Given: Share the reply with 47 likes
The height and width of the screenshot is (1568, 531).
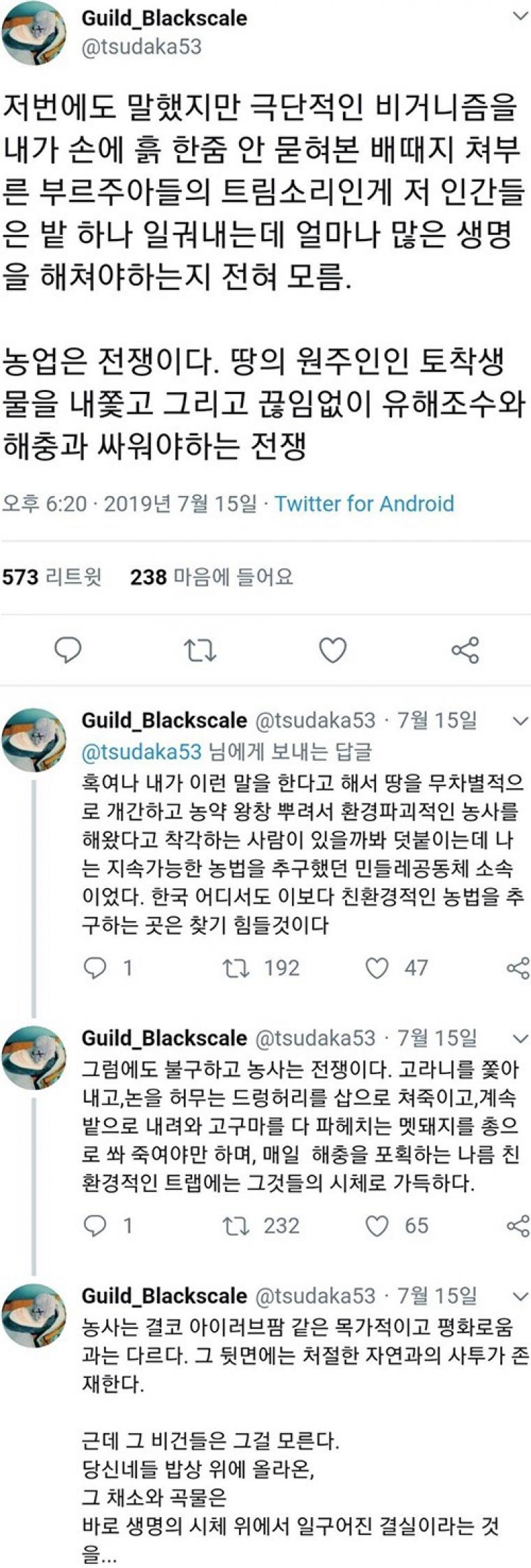Looking at the screenshot, I should click(518, 968).
